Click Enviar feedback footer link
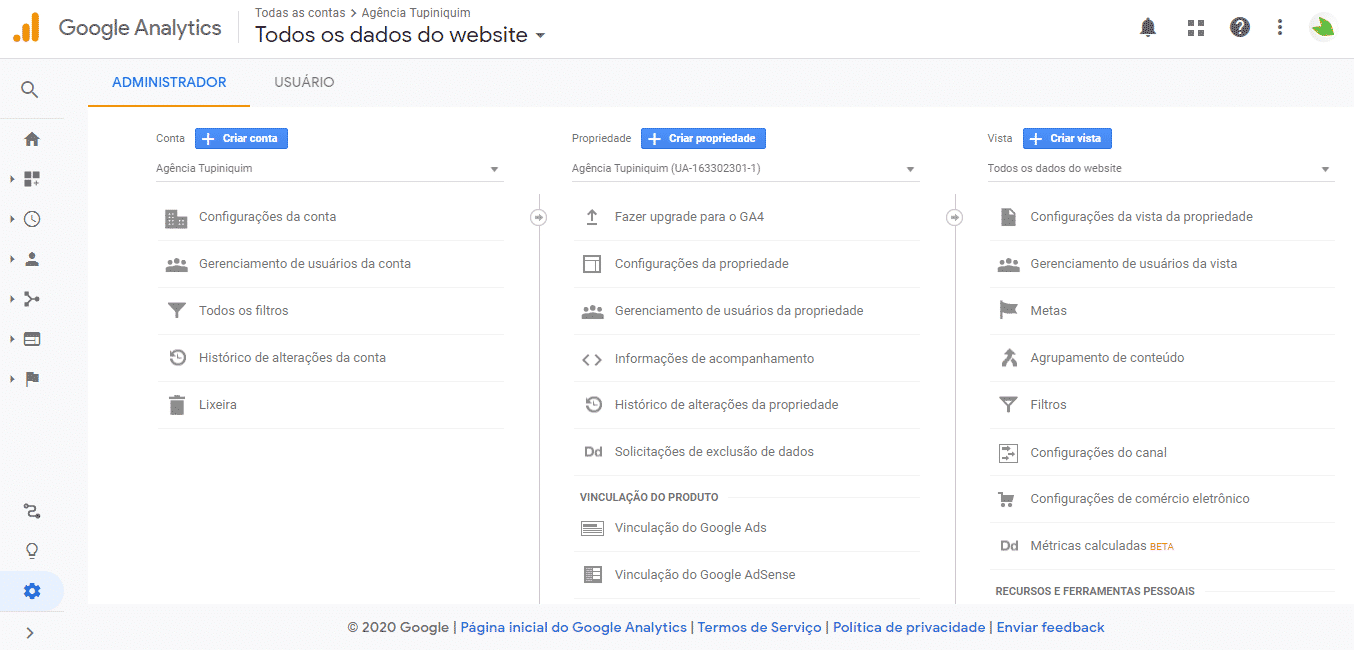Viewport: 1354px width, 650px height. (x=1050, y=628)
